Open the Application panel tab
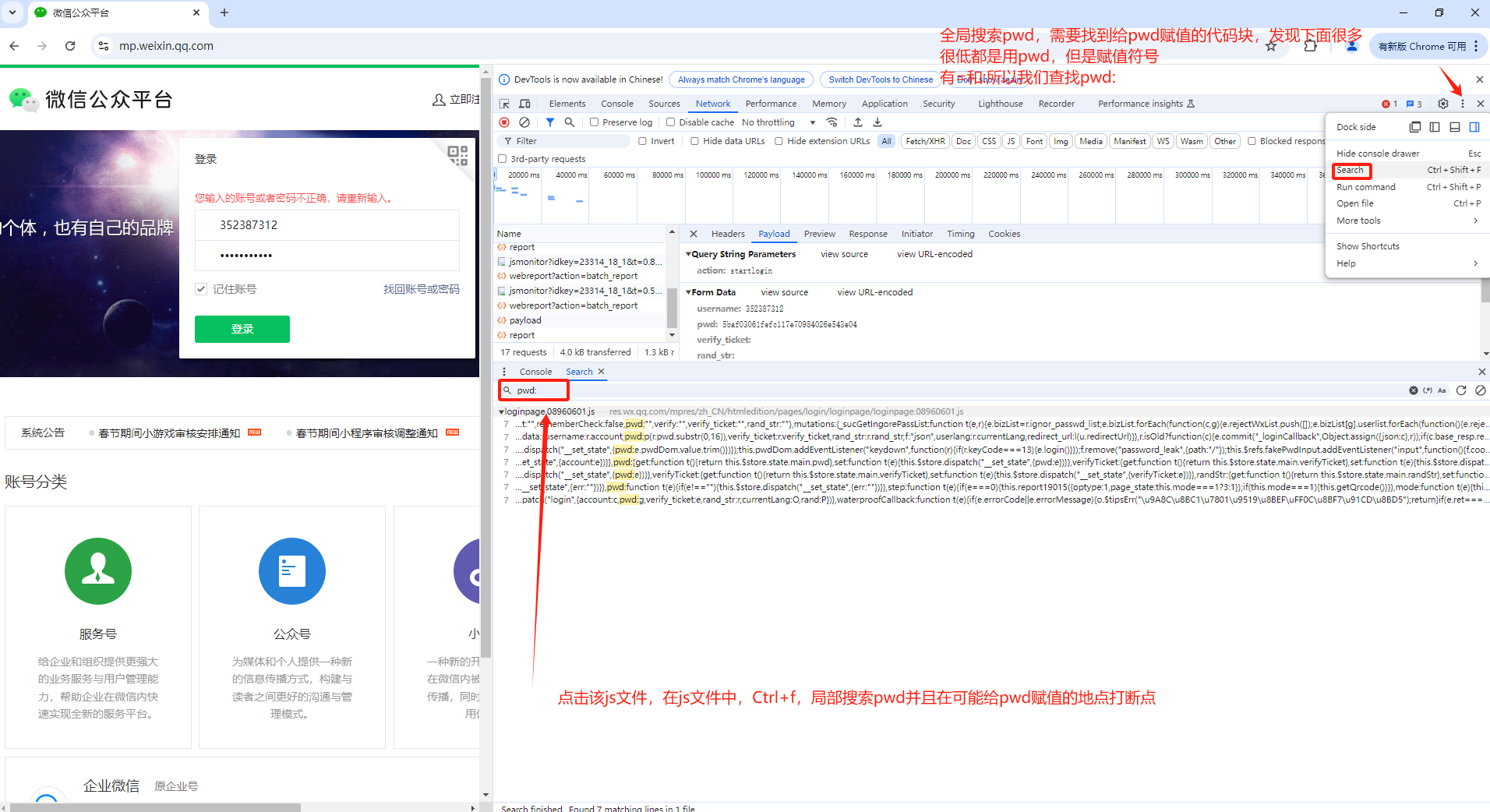The height and width of the screenshot is (812, 1490). [x=884, y=104]
